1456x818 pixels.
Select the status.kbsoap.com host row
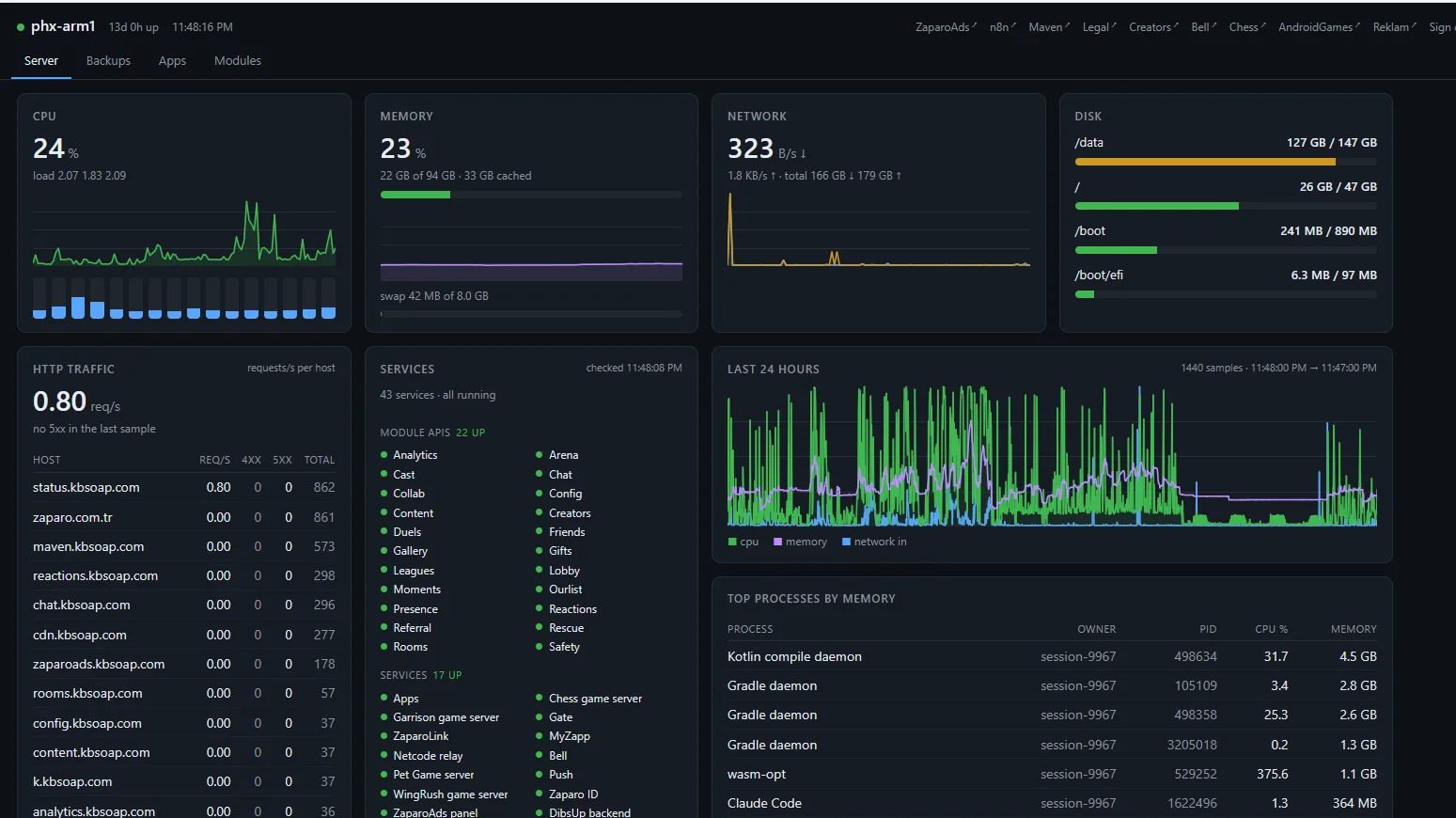(183, 488)
